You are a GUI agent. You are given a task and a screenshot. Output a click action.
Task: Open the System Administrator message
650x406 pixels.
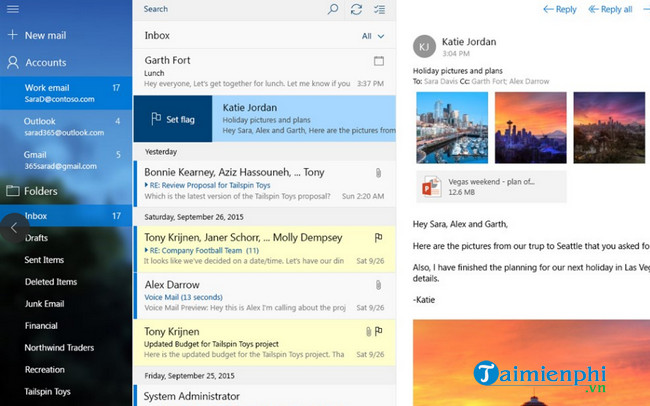coord(264,396)
